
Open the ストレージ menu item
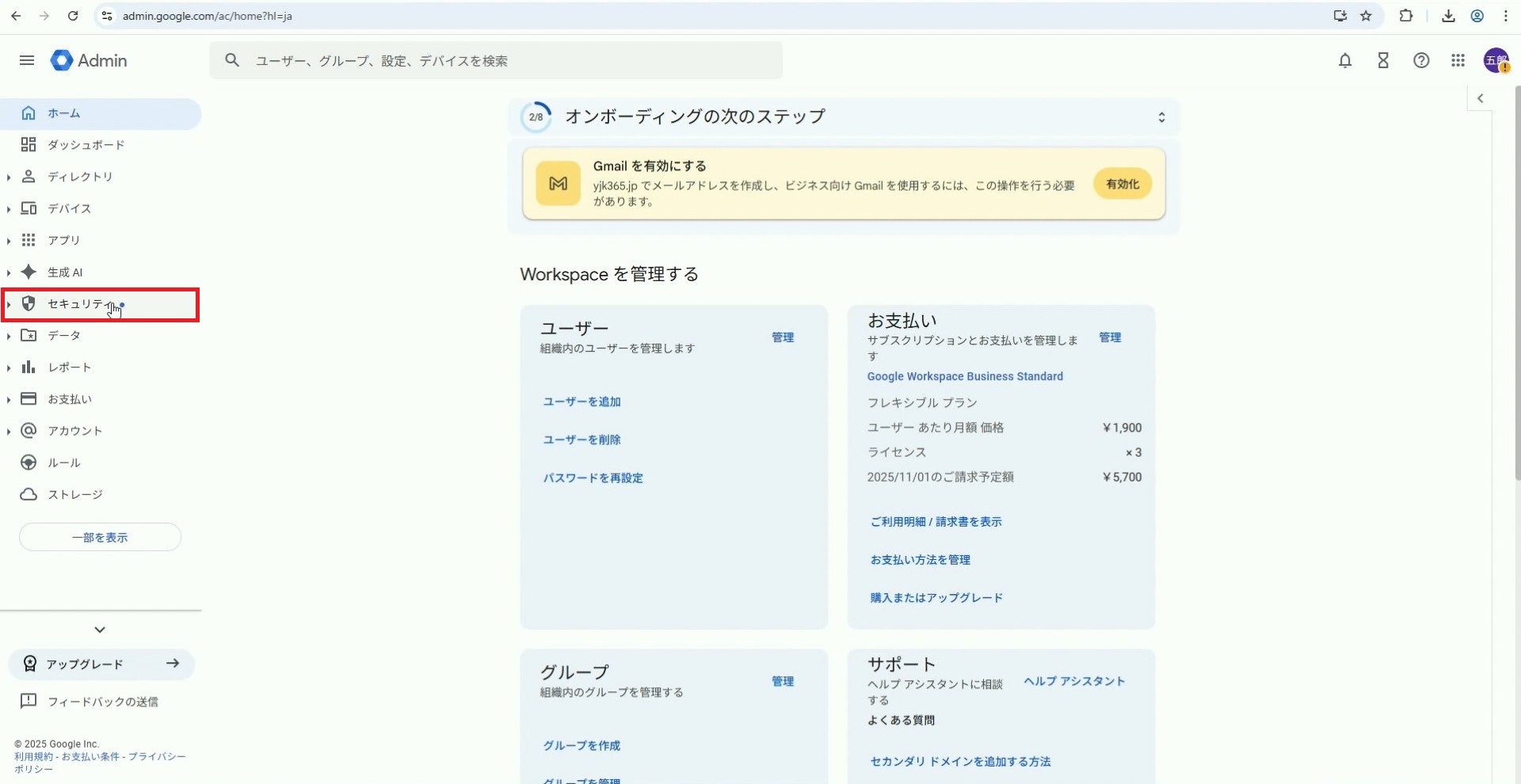point(74,494)
